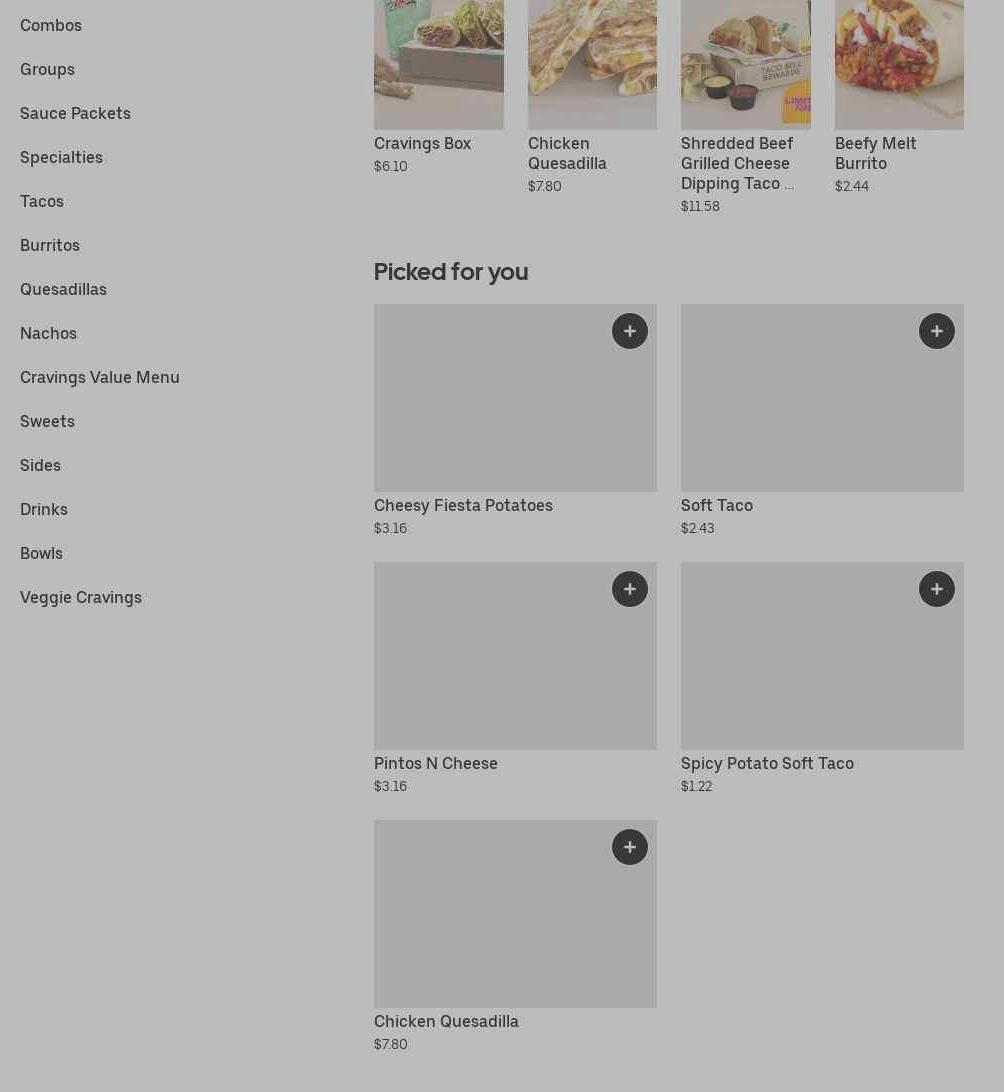Open Nachos category in sidebar

pos(48,333)
